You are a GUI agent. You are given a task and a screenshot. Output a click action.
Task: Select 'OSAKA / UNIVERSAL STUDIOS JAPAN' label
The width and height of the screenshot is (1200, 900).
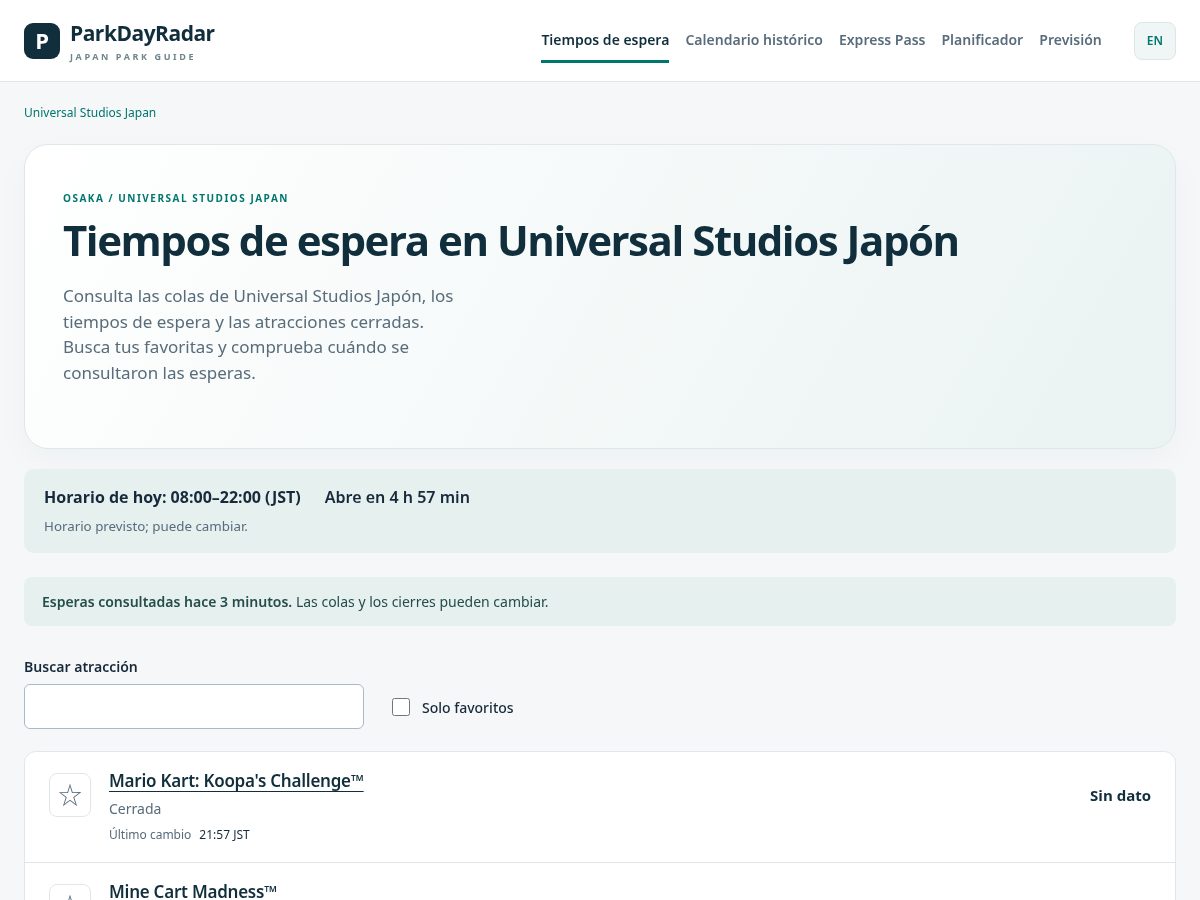coord(175,198)
